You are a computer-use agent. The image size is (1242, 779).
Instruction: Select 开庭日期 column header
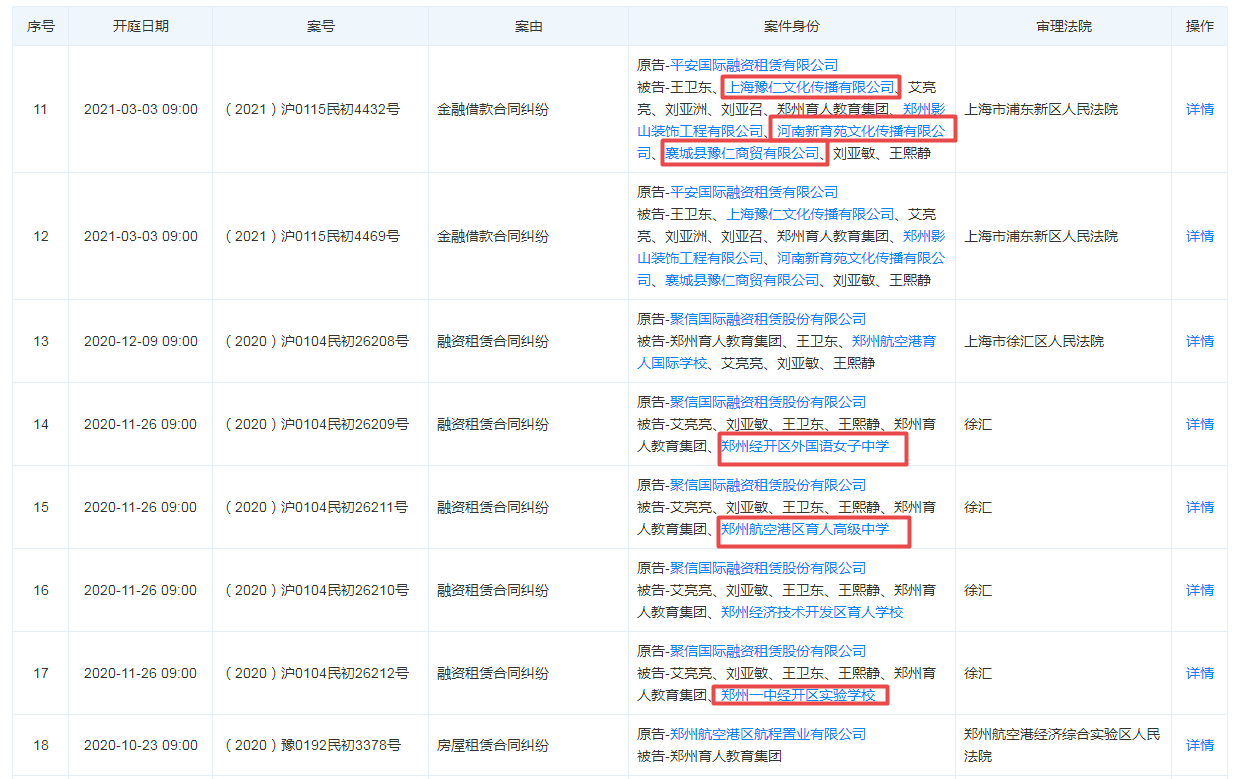[141, 26]
